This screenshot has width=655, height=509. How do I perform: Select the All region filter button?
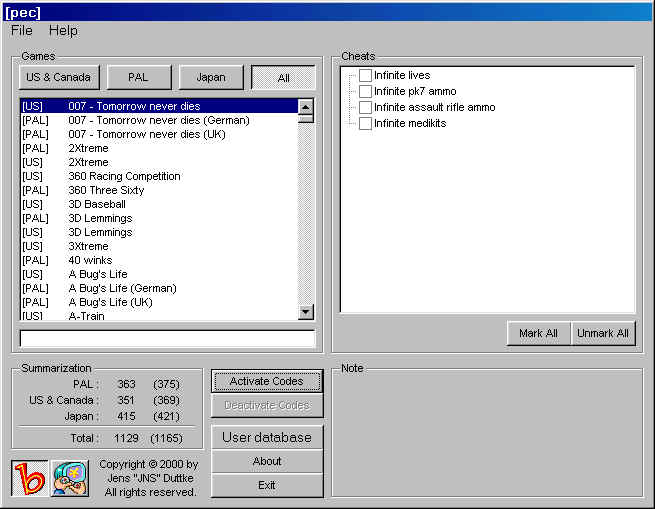click(283, 78)
